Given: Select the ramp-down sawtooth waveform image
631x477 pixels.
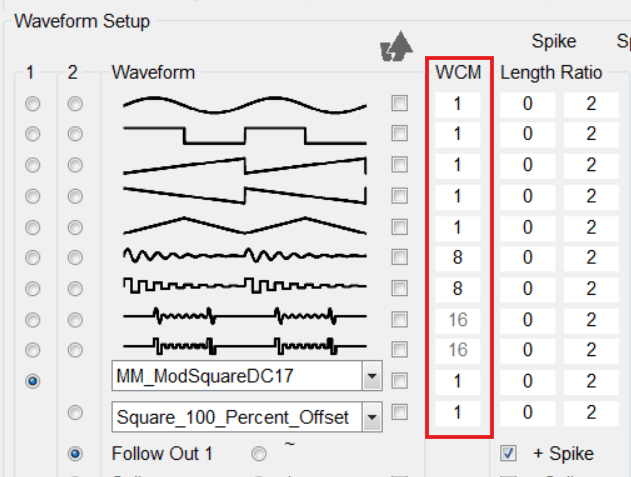Looking at the screenshot, I should [x=245, y=195].
